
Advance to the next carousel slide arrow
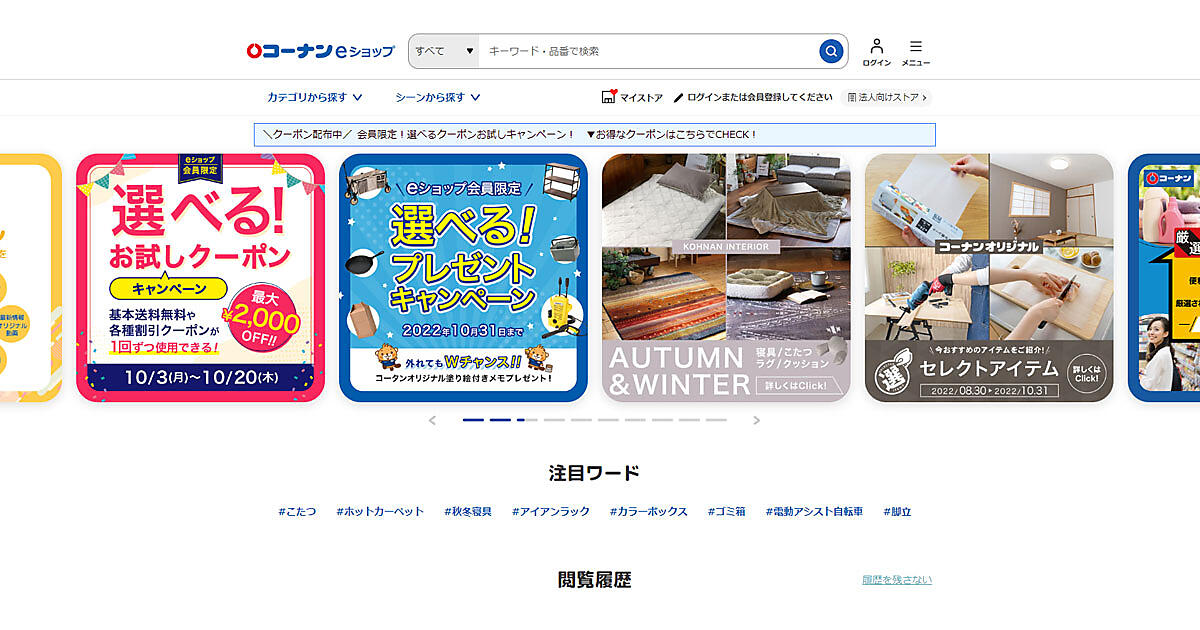(x=756, y=420)
